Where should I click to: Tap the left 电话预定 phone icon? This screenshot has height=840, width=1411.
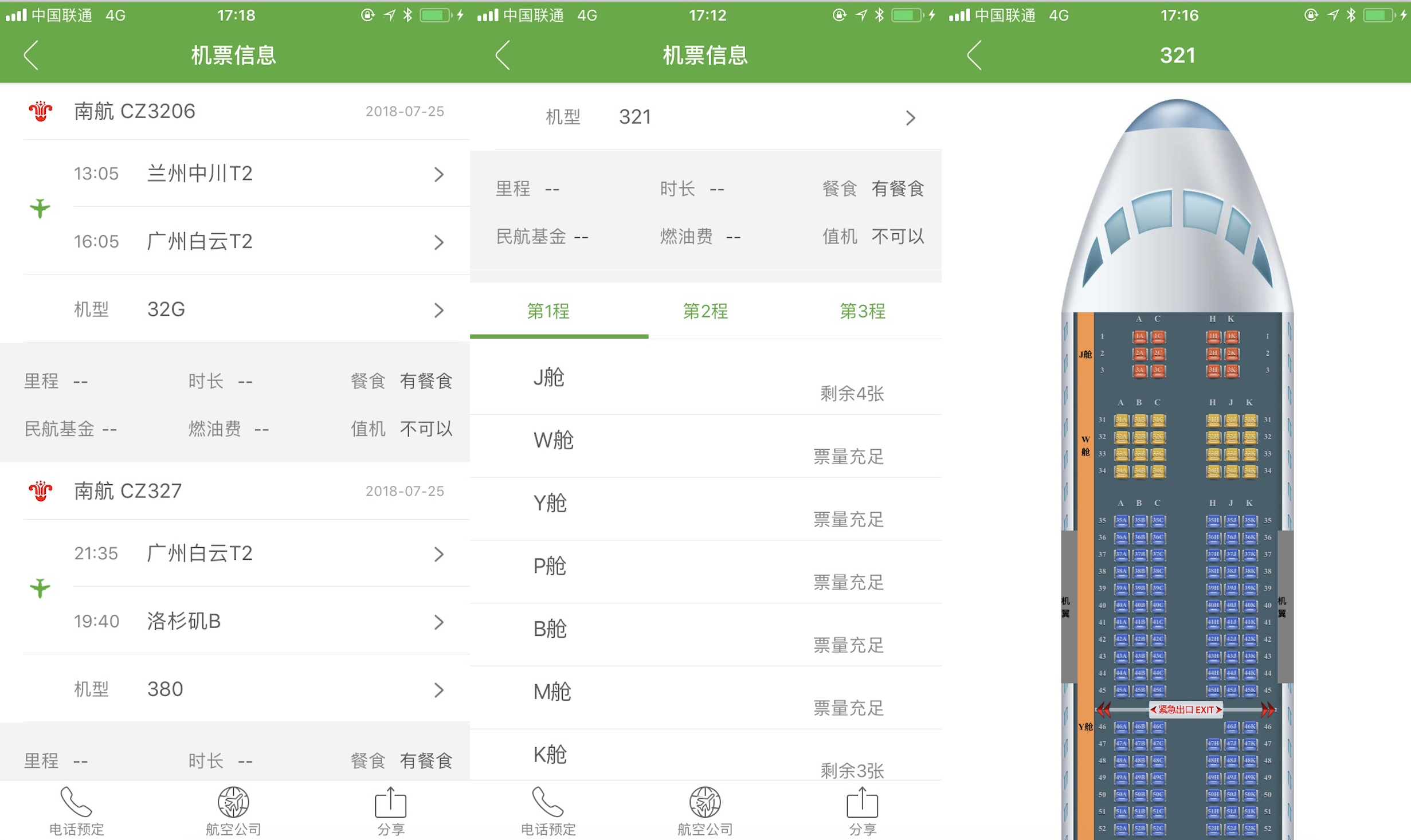(x=76, y=802)
